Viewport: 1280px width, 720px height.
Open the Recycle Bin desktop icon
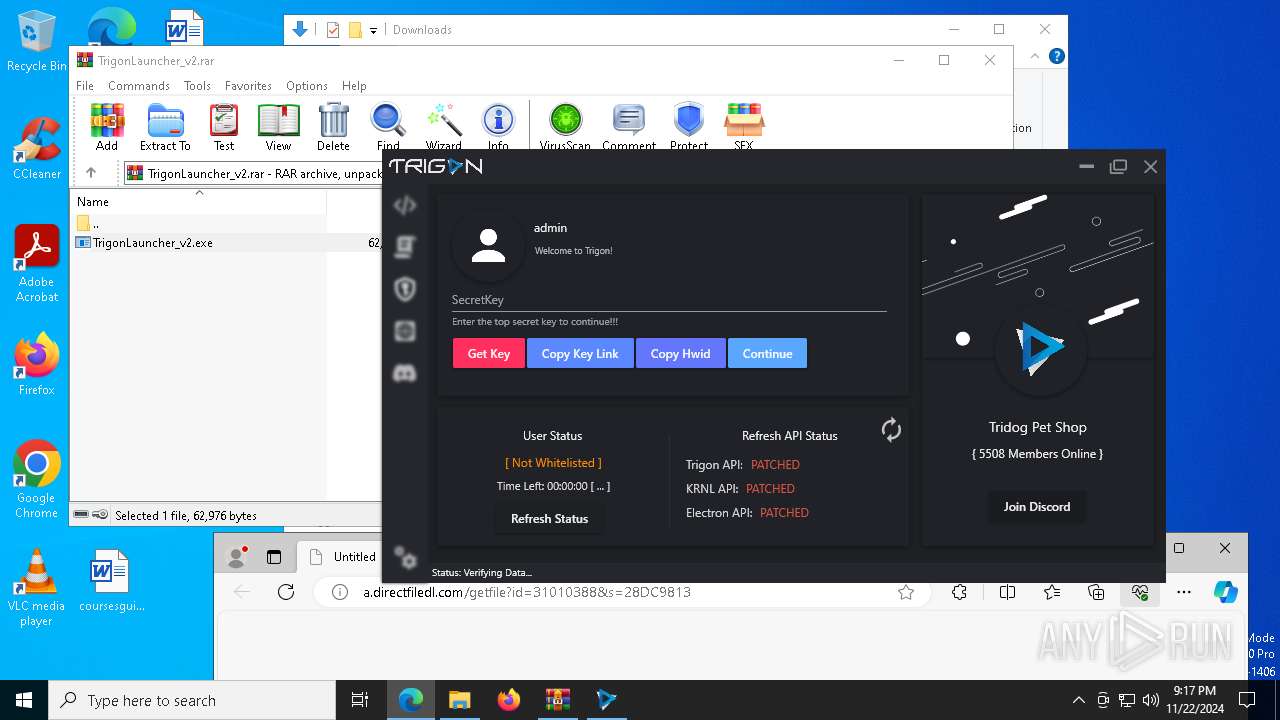coord(37,42)
